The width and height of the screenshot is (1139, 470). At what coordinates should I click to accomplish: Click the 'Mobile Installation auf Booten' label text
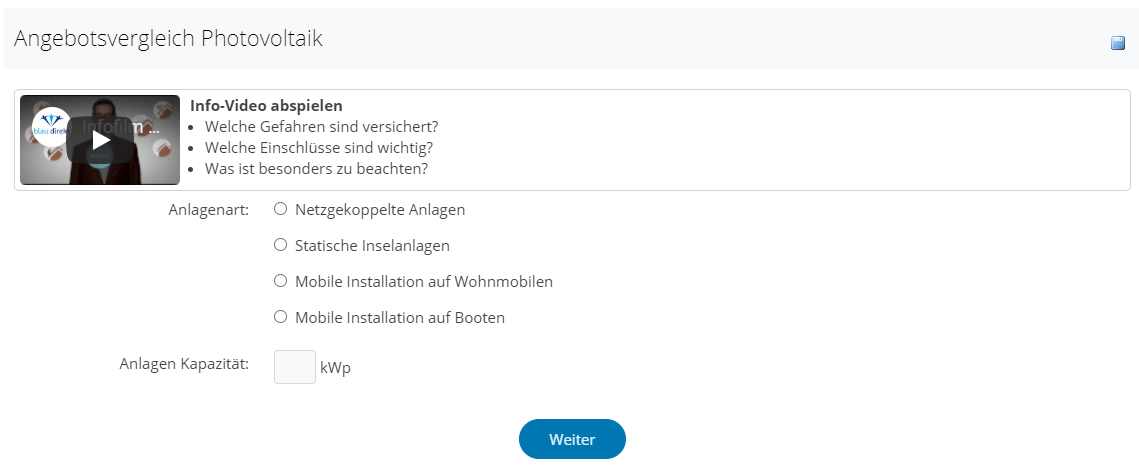[400, 318]
